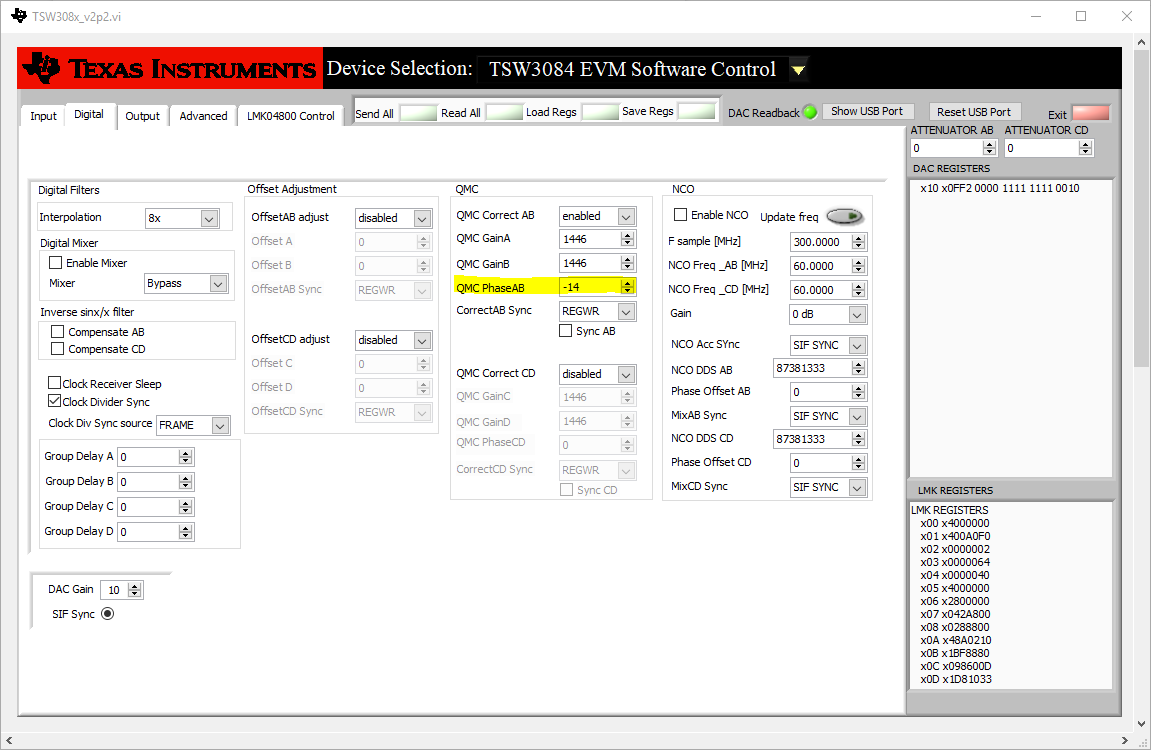The width and height of the screenshot is (1151, 750).
Task: Open the OffsetAB adjust dropdown
Action: click(422, 219)
